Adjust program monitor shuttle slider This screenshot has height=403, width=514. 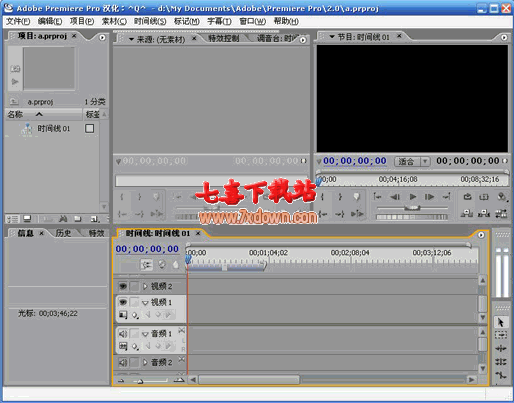coord(412,208)
